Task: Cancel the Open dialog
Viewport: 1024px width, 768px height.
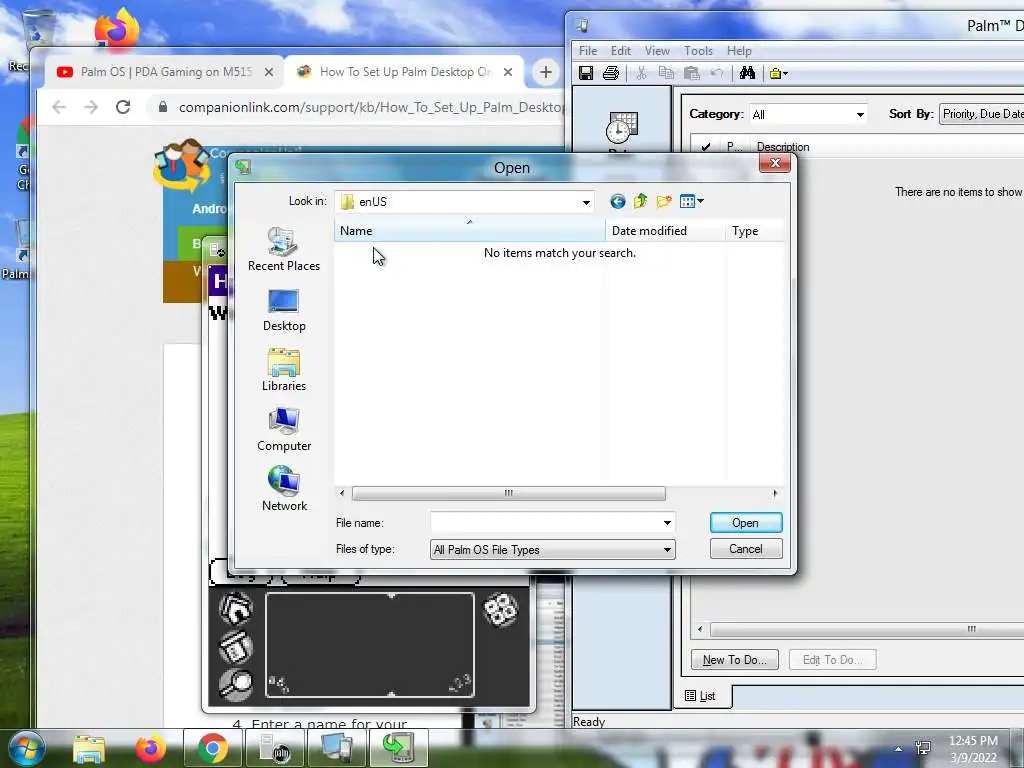Action: 745,549
